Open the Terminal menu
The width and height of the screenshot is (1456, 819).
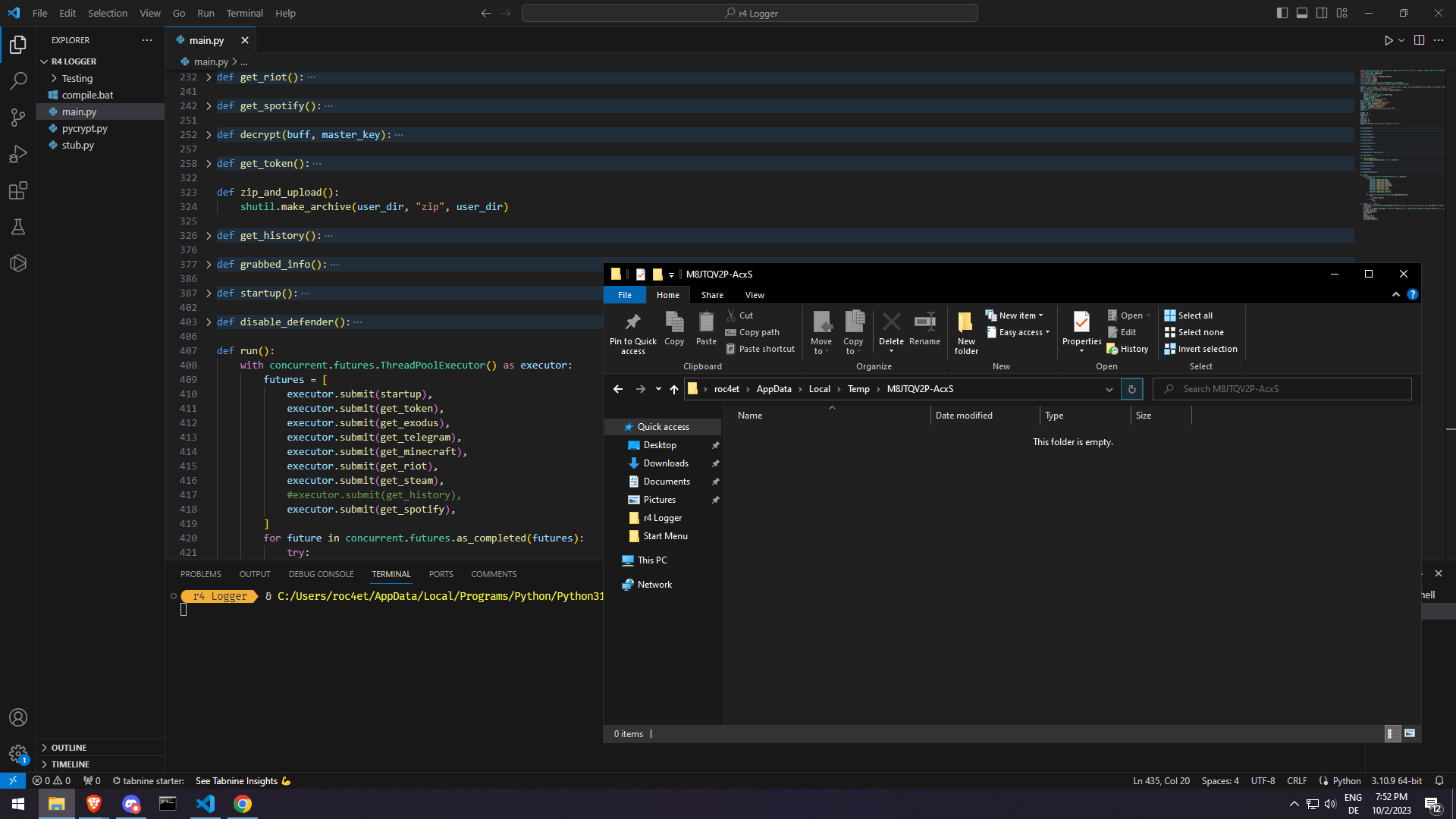[x=244, y=13]
